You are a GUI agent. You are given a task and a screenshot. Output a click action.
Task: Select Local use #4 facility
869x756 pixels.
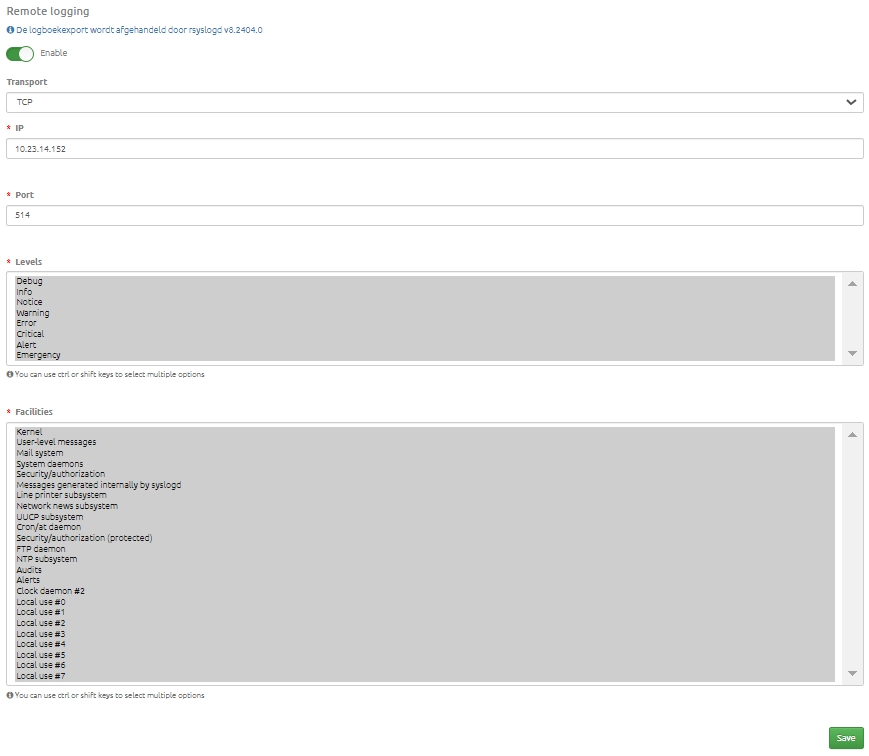point(425,644)
